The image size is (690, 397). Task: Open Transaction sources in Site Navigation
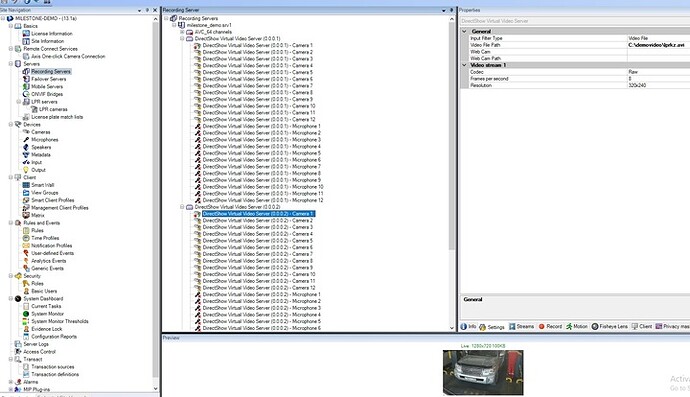(x=52, y=367)
